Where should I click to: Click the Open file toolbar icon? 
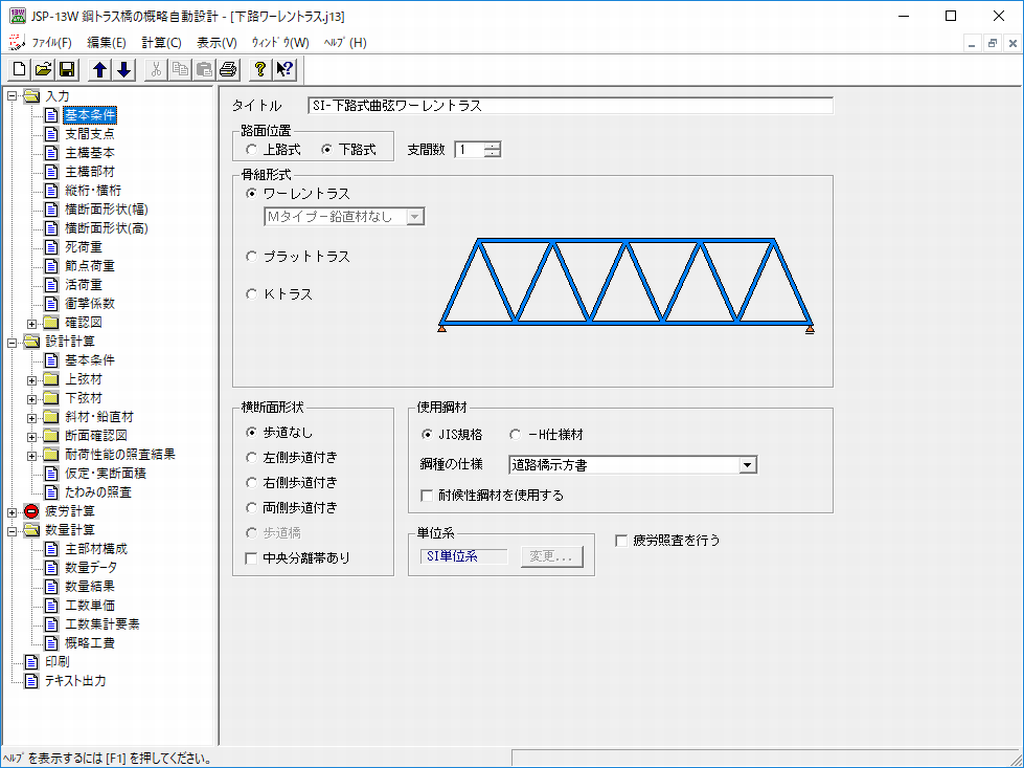pyautogui.click(x=43, y=69)
